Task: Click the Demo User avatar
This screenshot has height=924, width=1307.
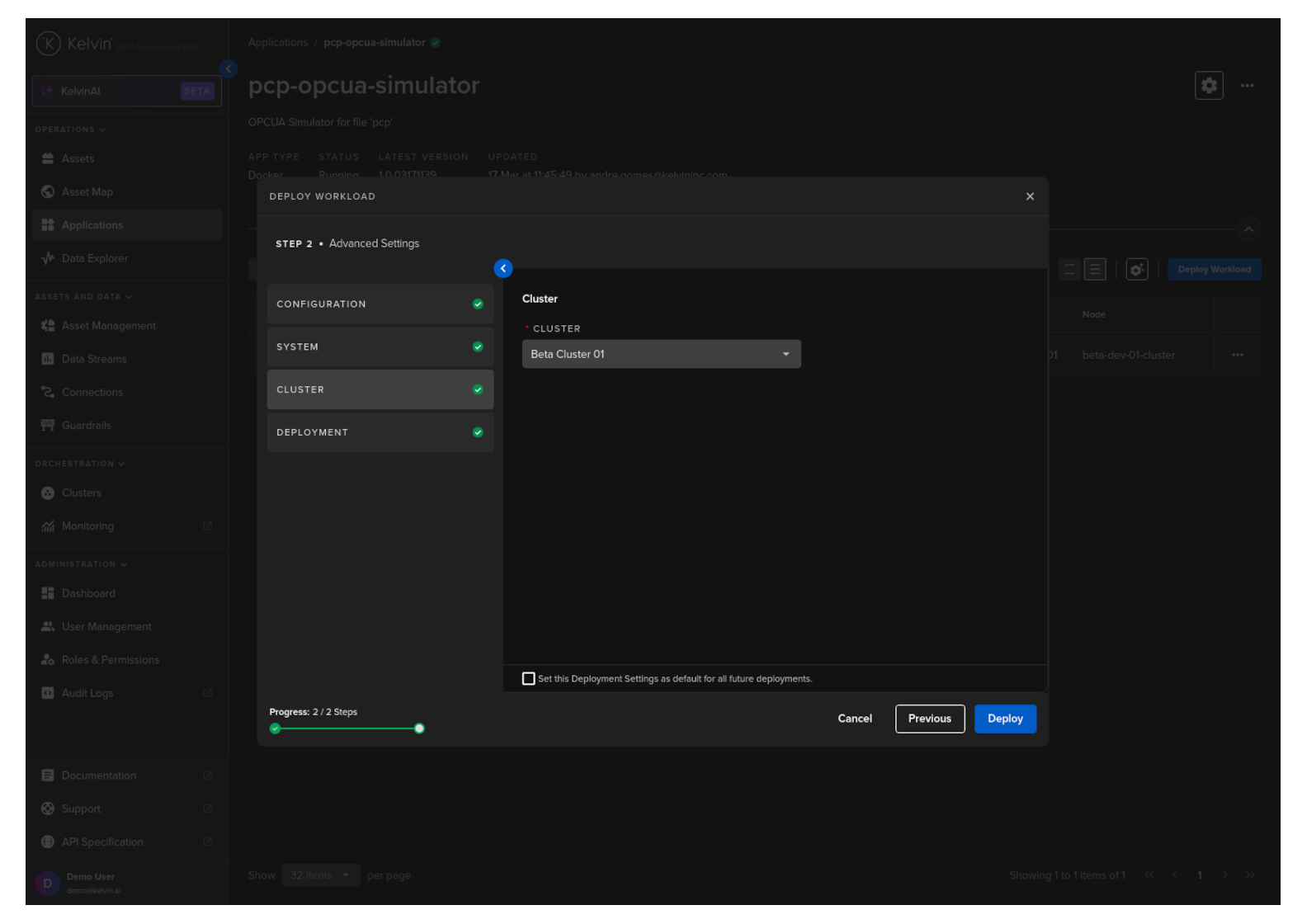Action: pyautogui.click(x=47, y=883)
